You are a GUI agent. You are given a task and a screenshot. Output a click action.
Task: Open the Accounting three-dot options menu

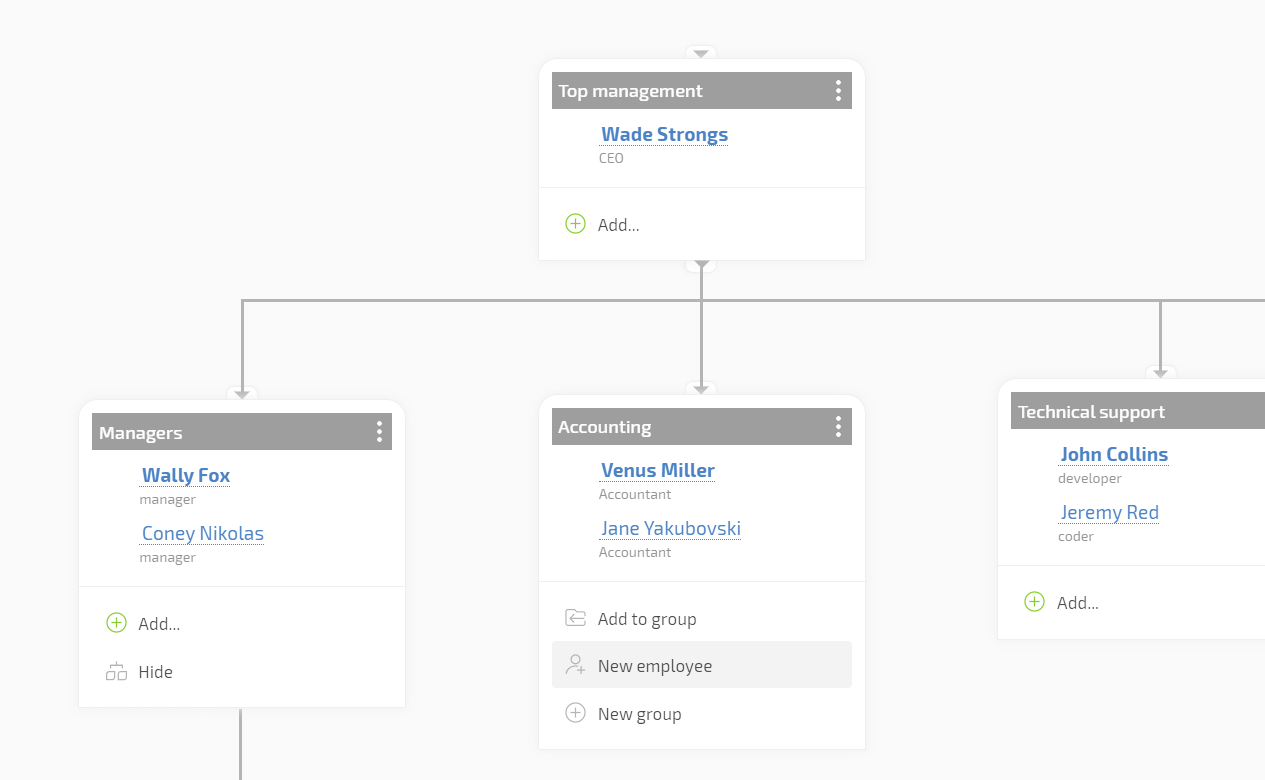(x=838, y=427)
